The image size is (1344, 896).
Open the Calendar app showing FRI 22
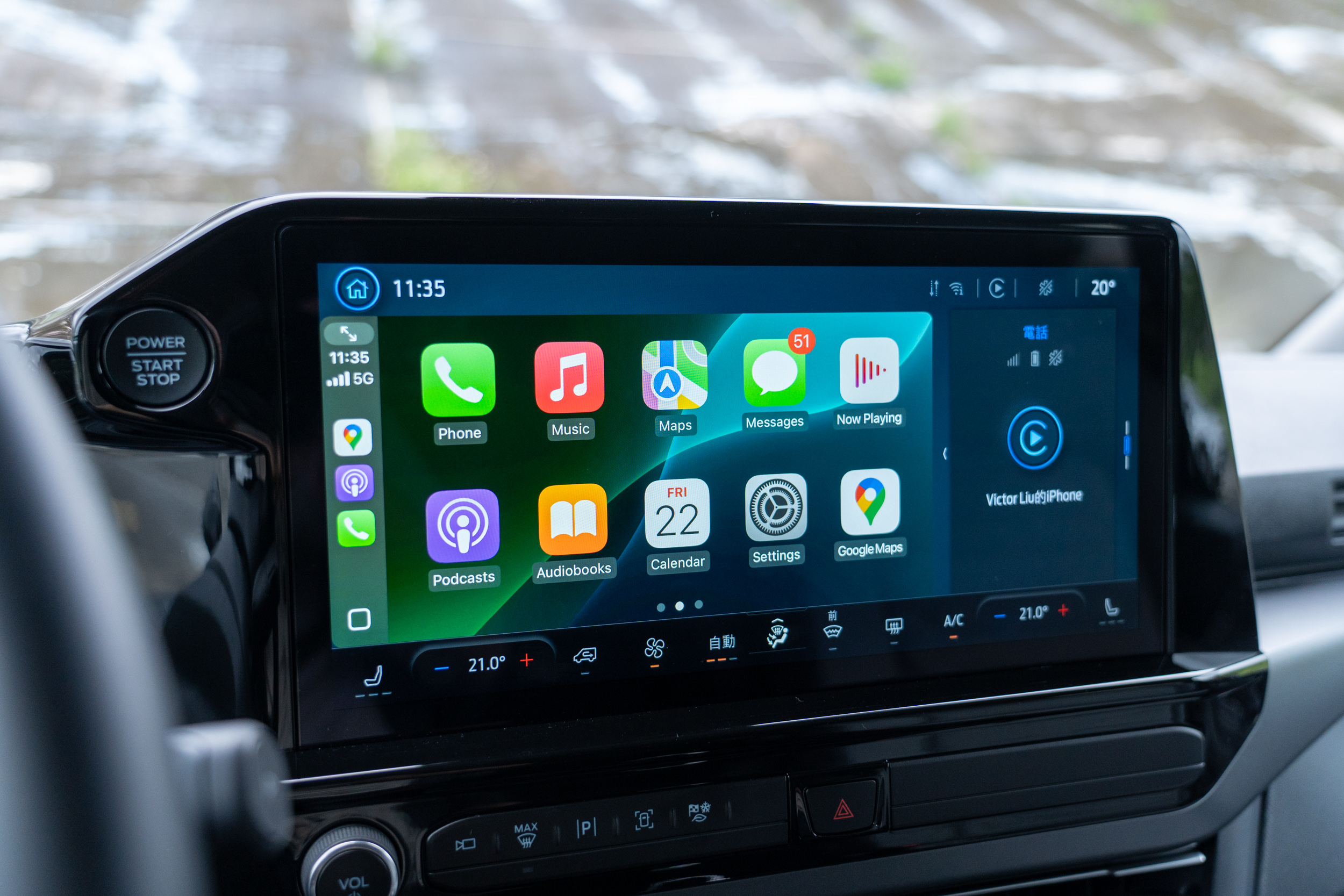[x=675, y=520]
